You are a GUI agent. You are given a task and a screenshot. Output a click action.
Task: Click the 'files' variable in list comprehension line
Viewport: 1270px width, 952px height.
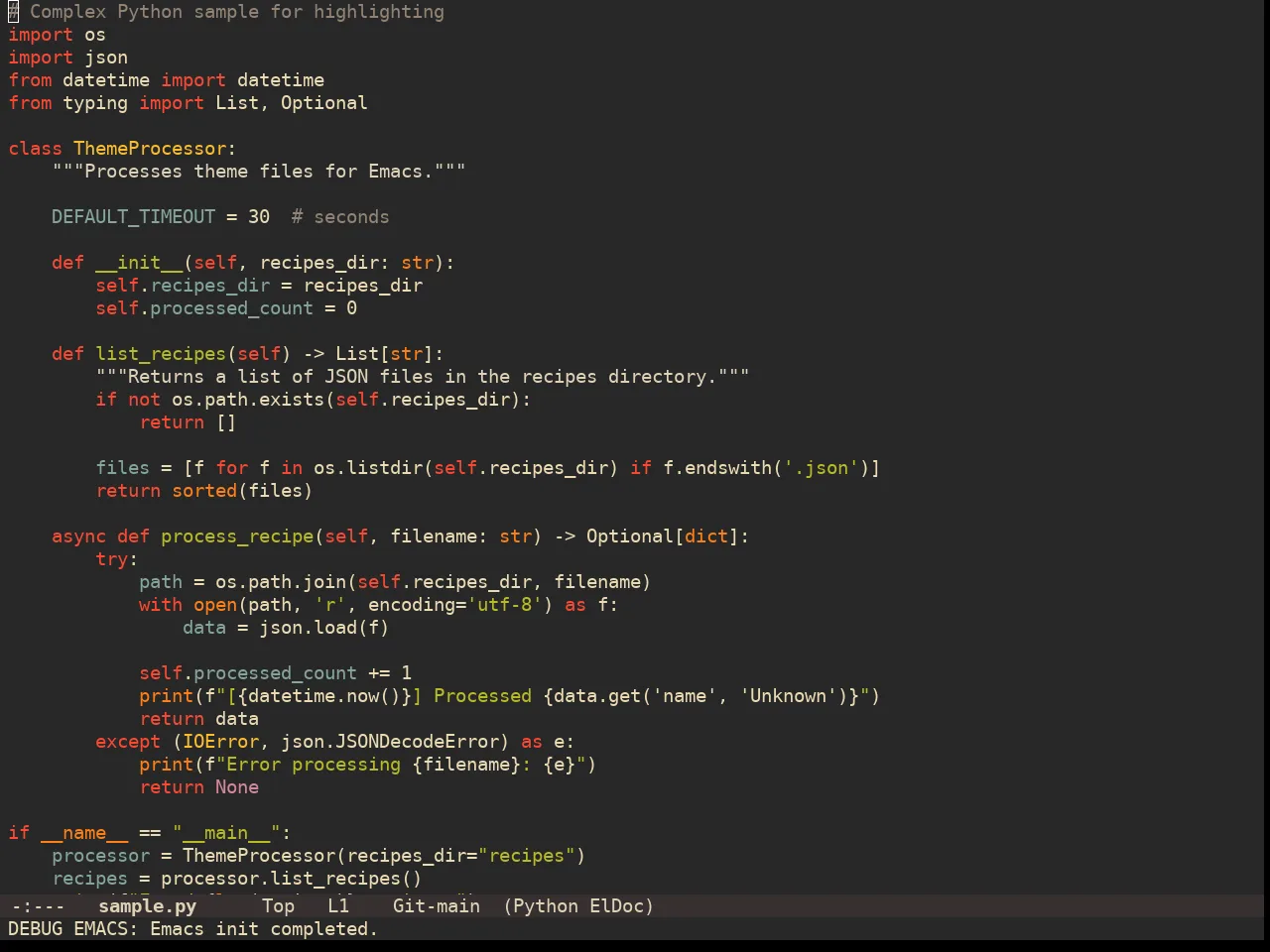122,467
